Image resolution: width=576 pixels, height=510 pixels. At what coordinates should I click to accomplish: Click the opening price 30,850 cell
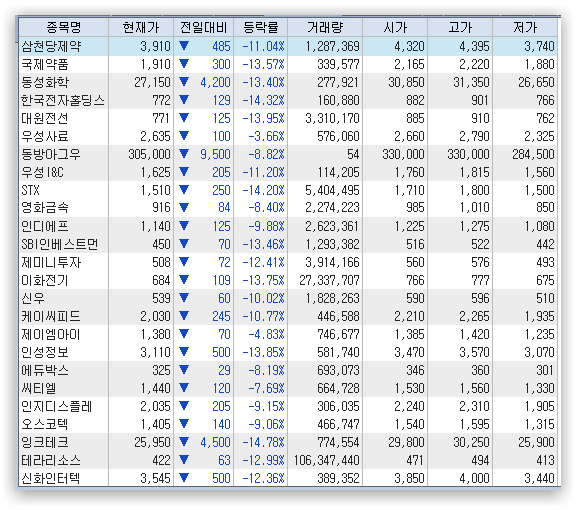[406, 82]
